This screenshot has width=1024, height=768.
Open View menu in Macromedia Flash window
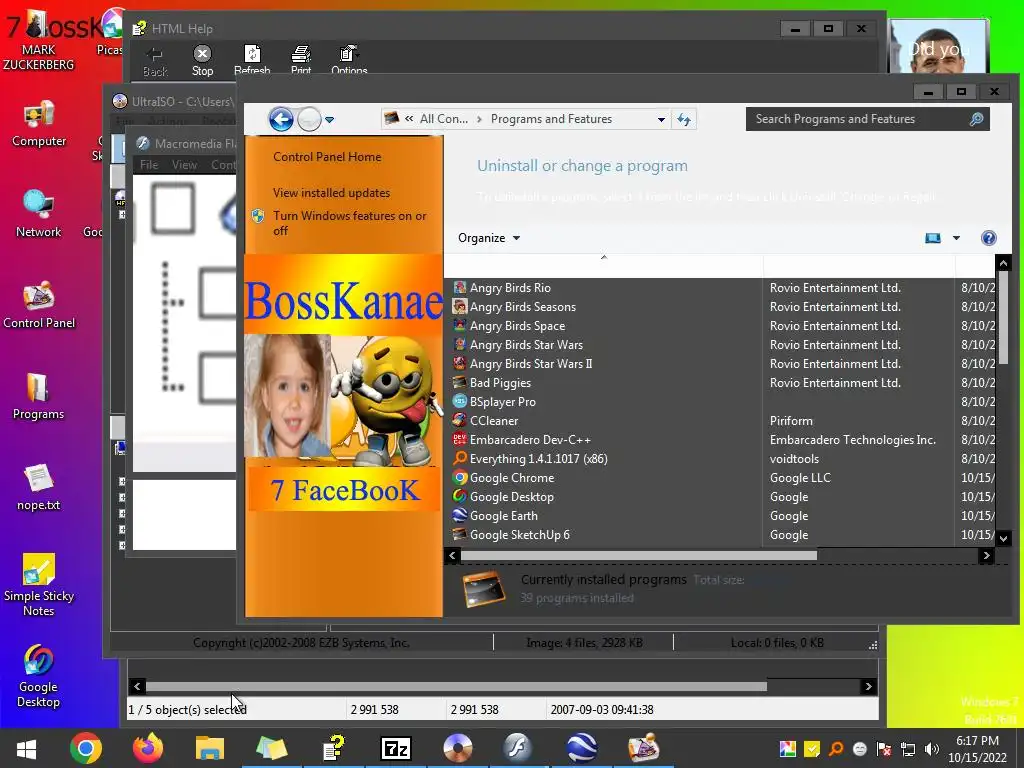[184, 165]
